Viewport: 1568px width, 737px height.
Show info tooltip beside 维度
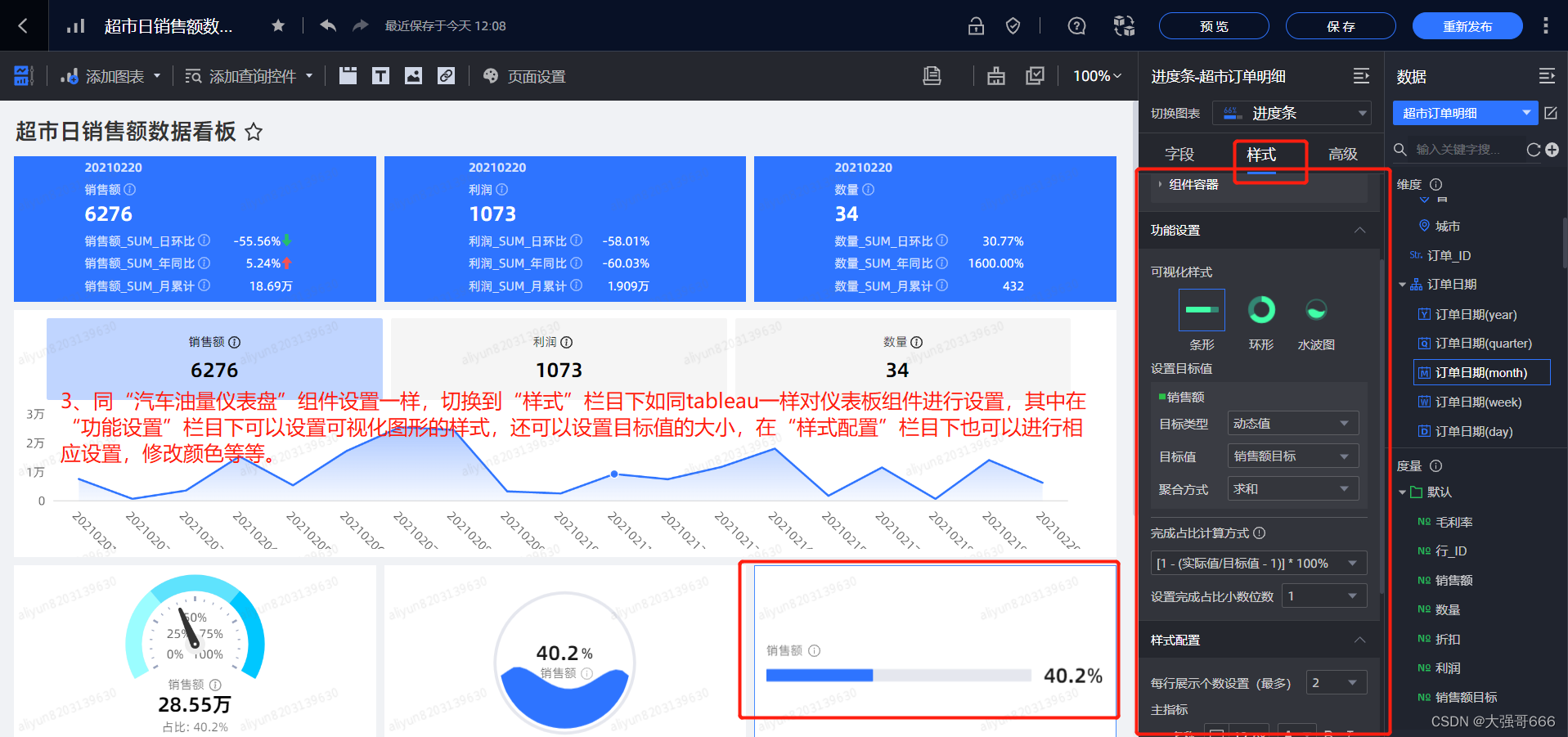(1435, 185)
